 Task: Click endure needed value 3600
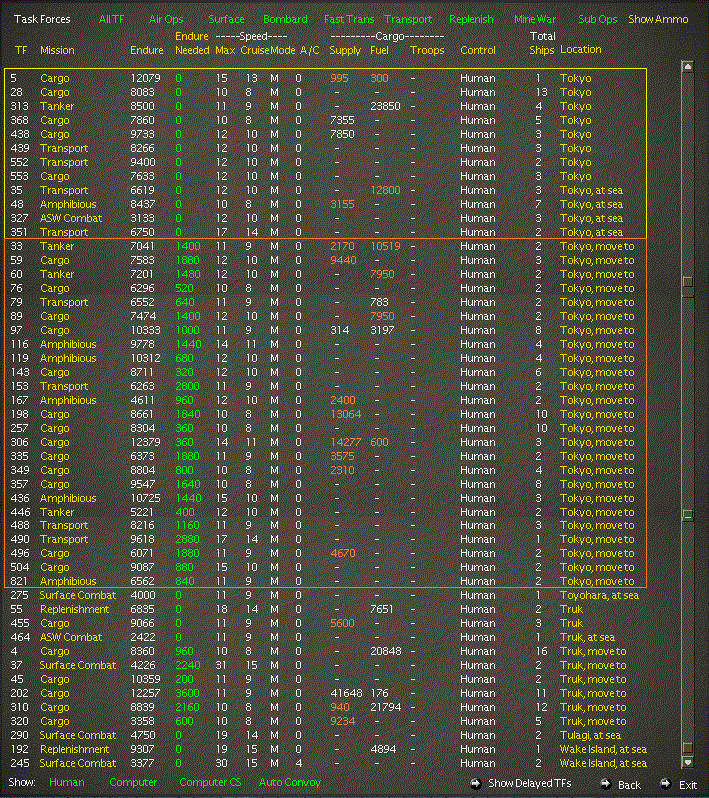(x=187, y=693)
